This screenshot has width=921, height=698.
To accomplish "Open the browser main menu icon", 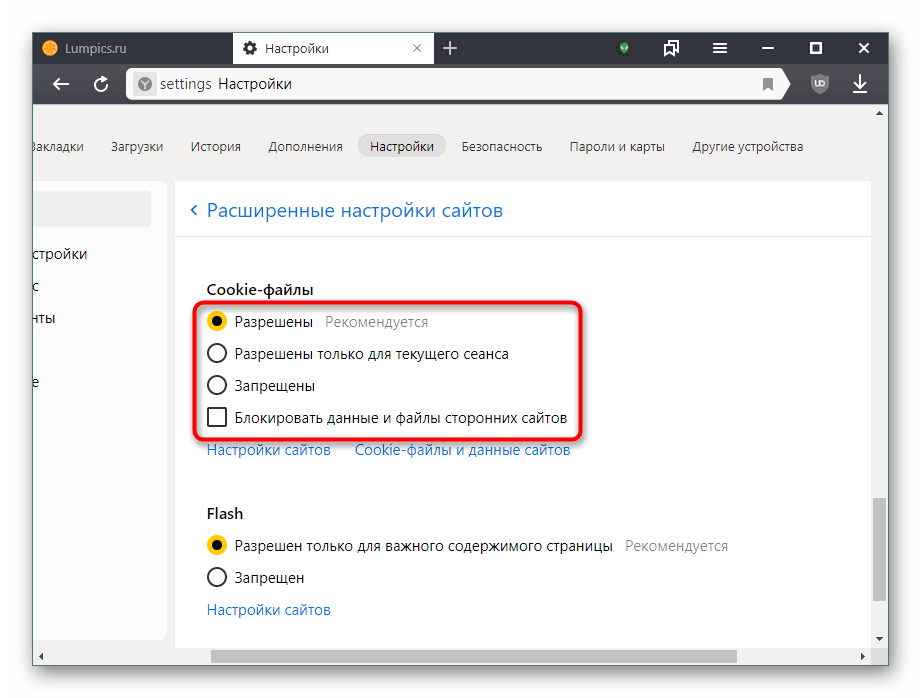I will pyautogui.click(x=720, y=48).
